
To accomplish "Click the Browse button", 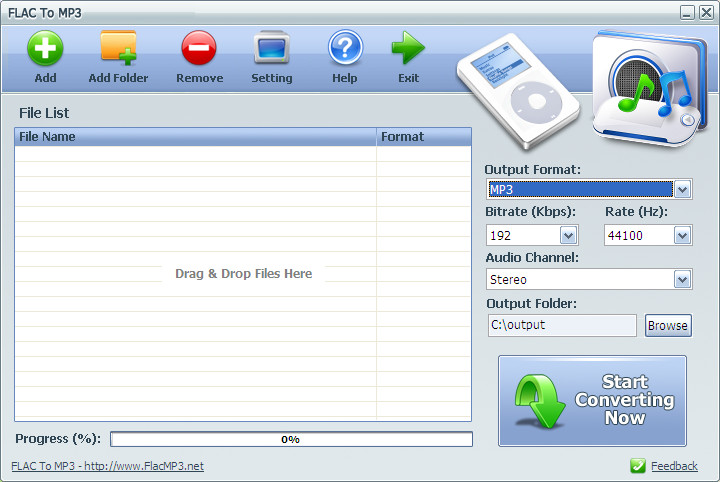I will (x=668, y=325).
